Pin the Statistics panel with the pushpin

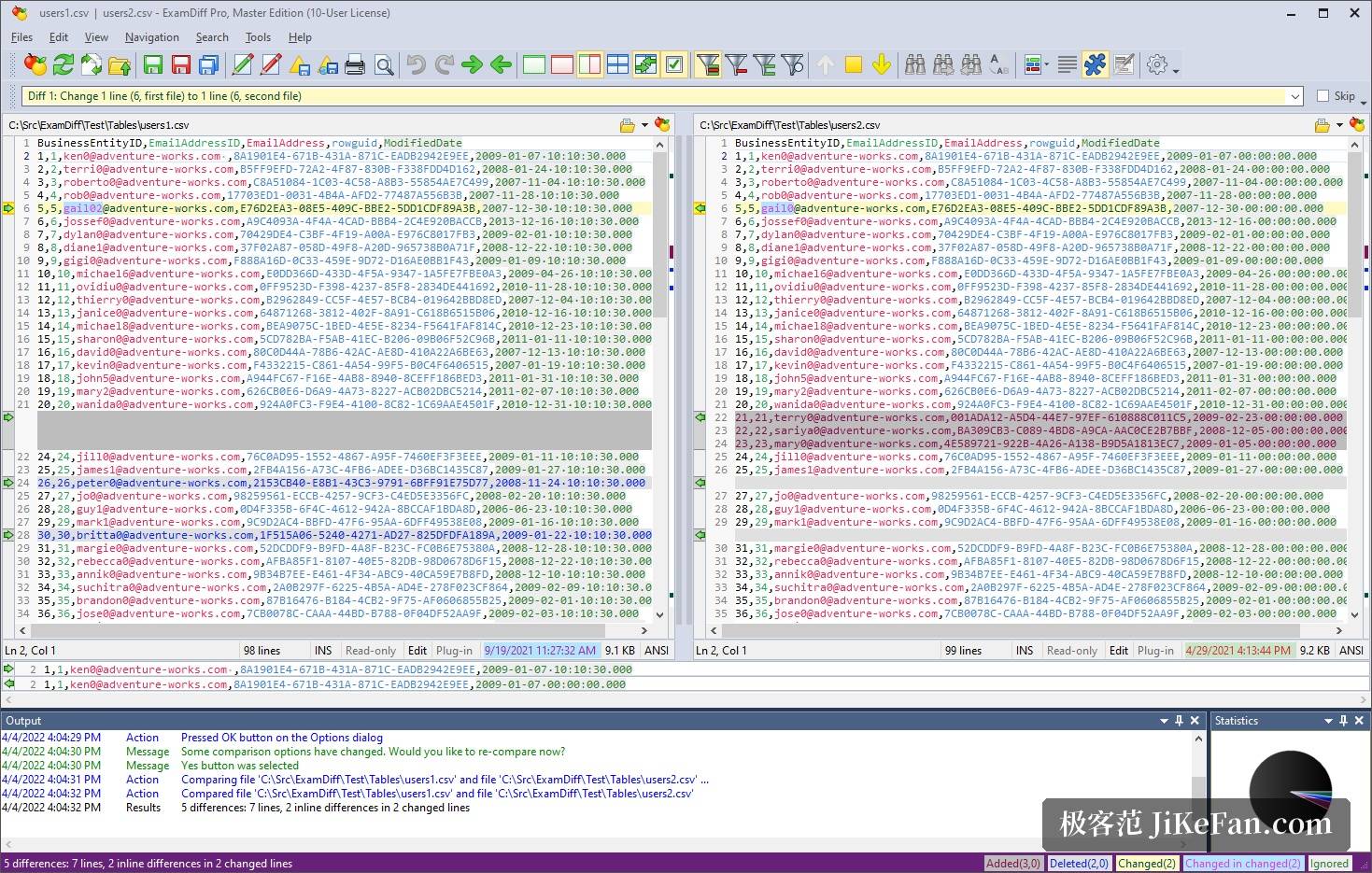click(1343, 721)
